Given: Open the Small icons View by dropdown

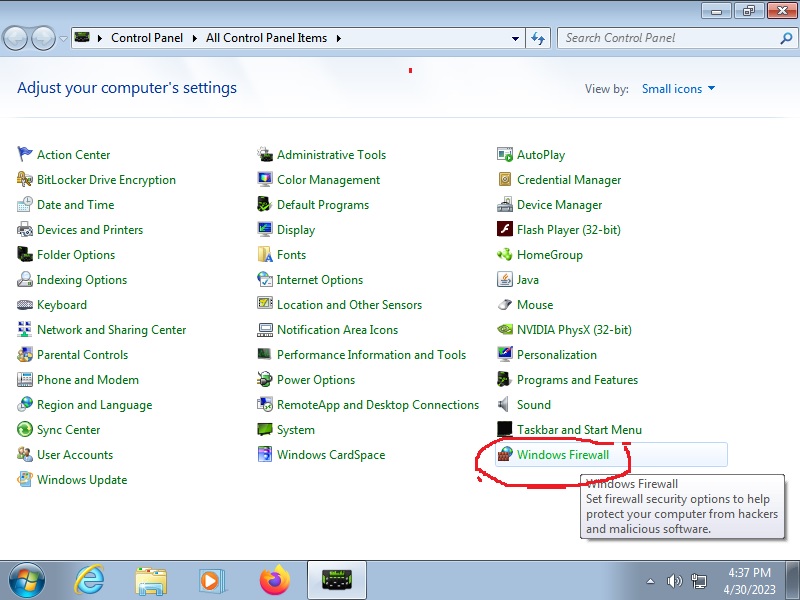Looking at the screenshot, I should point(678,89).
